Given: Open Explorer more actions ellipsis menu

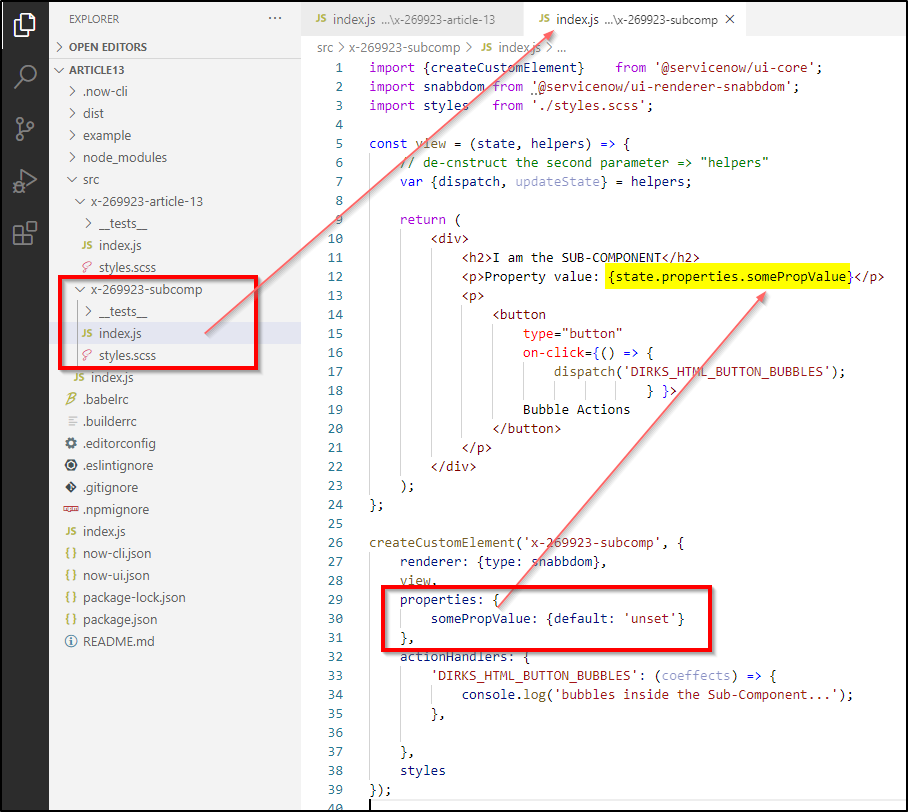Looking at the screenshot, I should (275, 19).
